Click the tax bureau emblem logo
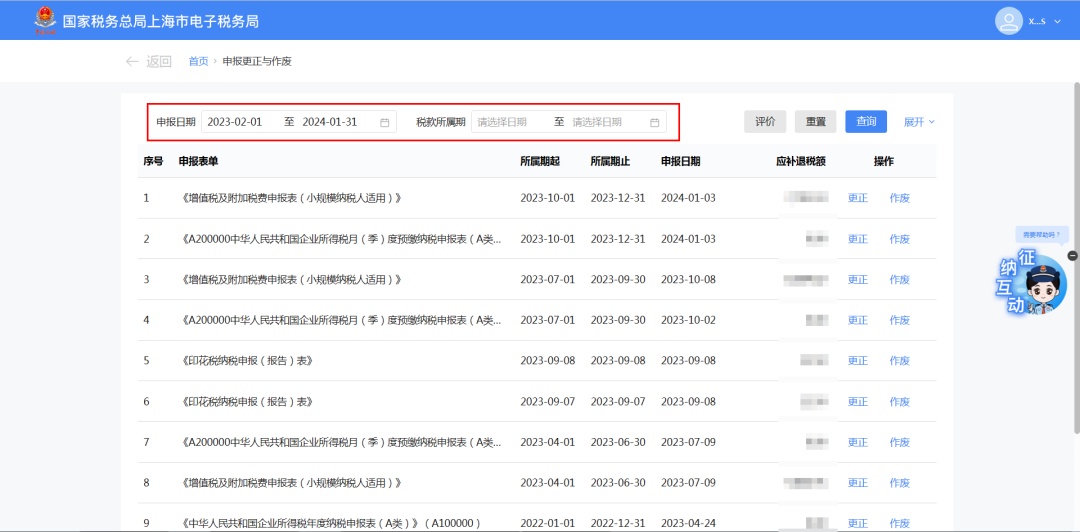 click(44, 20)
